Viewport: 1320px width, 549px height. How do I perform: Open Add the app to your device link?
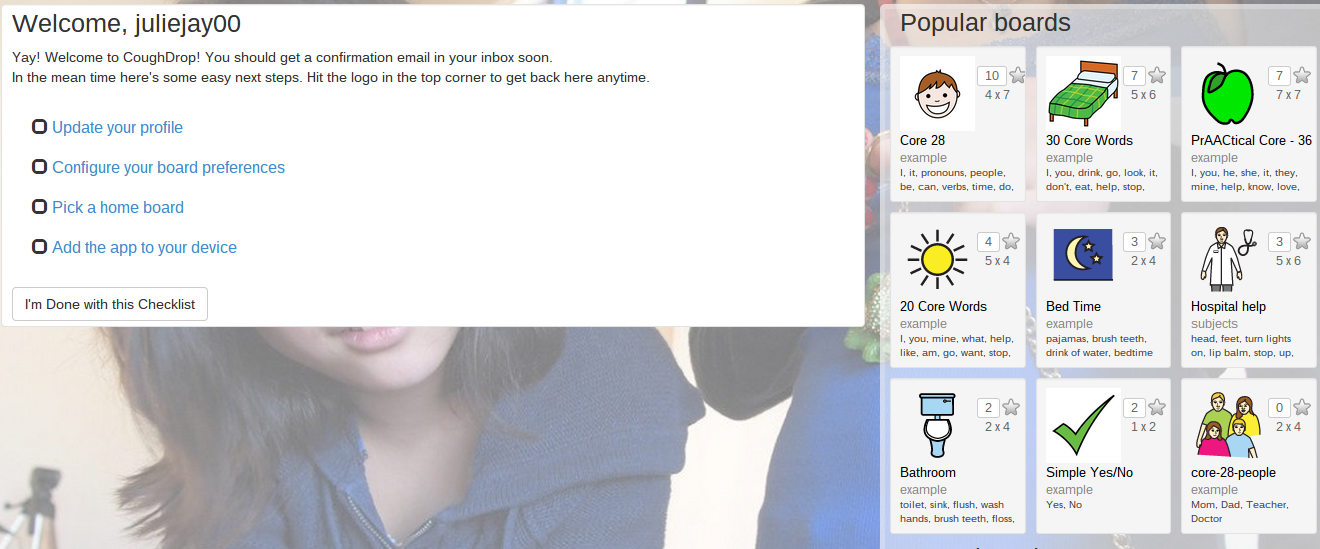[144, 248]
